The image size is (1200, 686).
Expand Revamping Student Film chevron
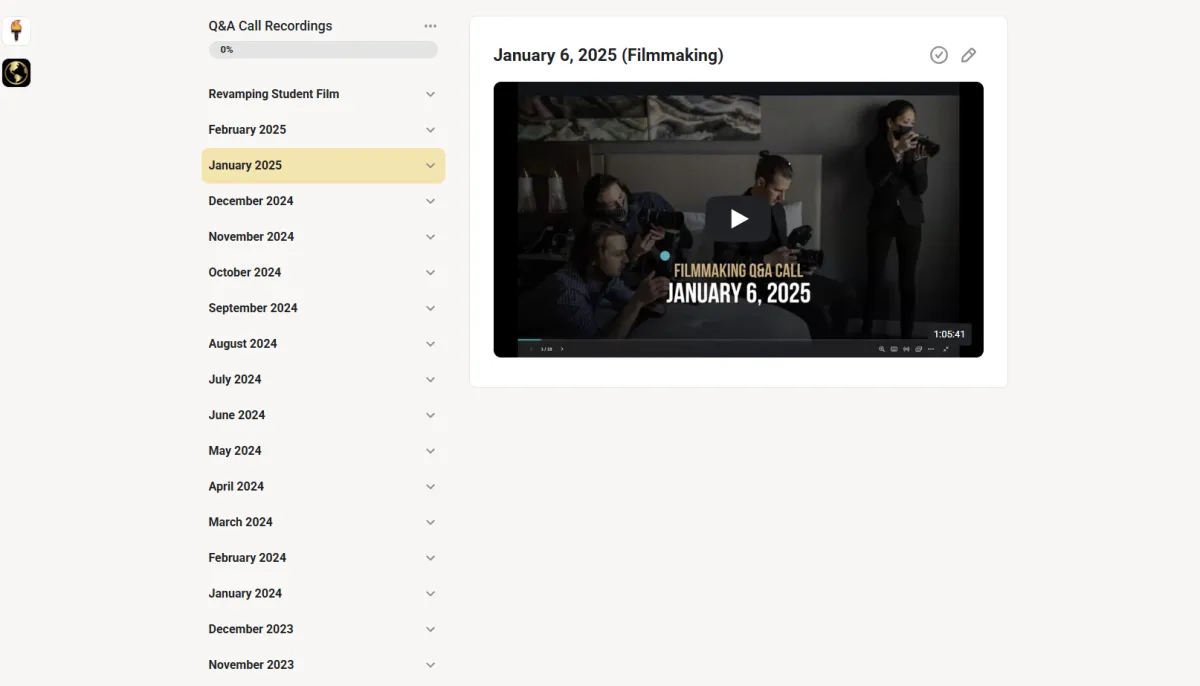(x=430, y=94)
